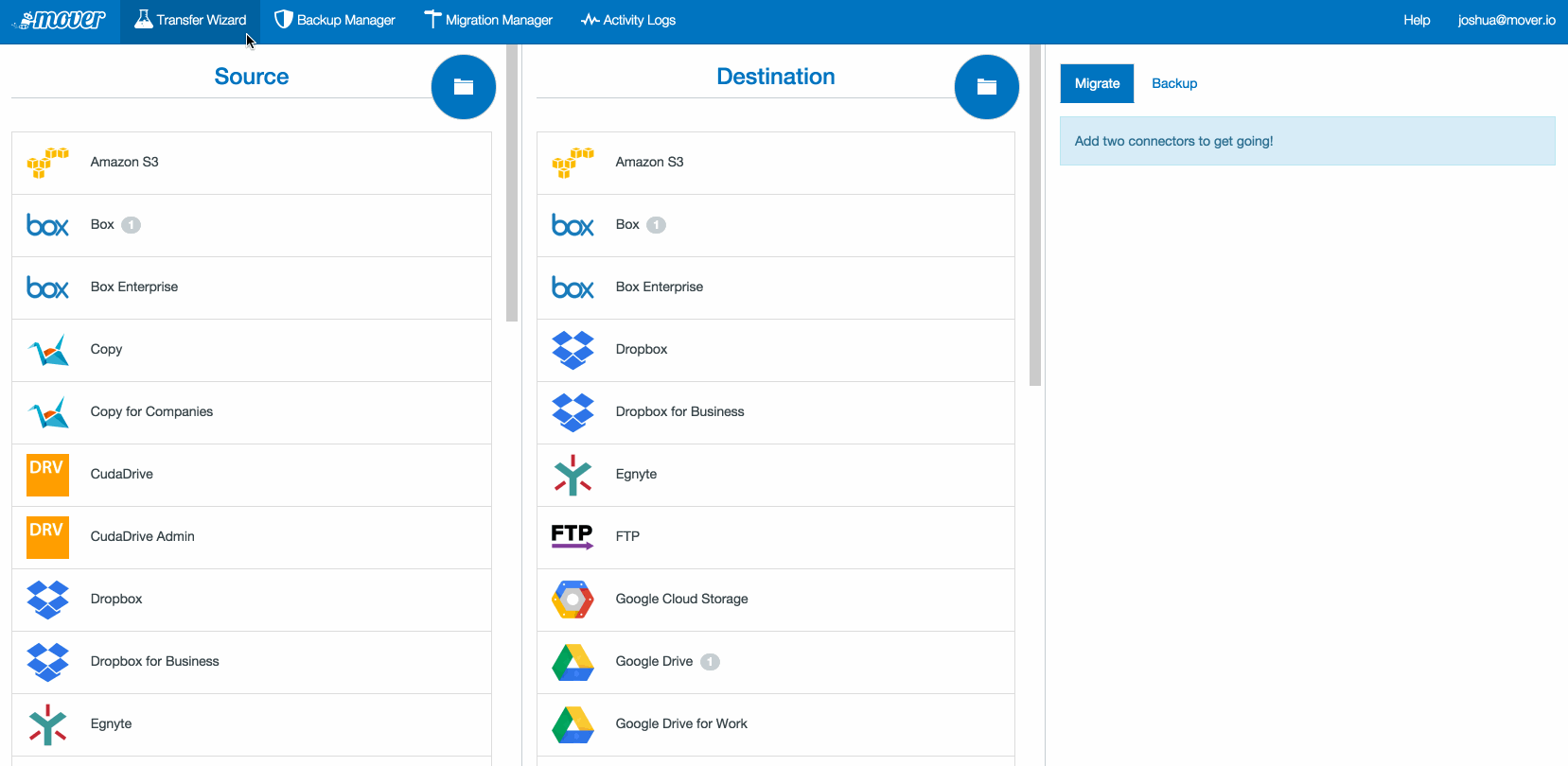Click the Source list scrollbar thumb
This screenshot has height=766, width=1568.
pyautogui.click(x=512, y=183)
